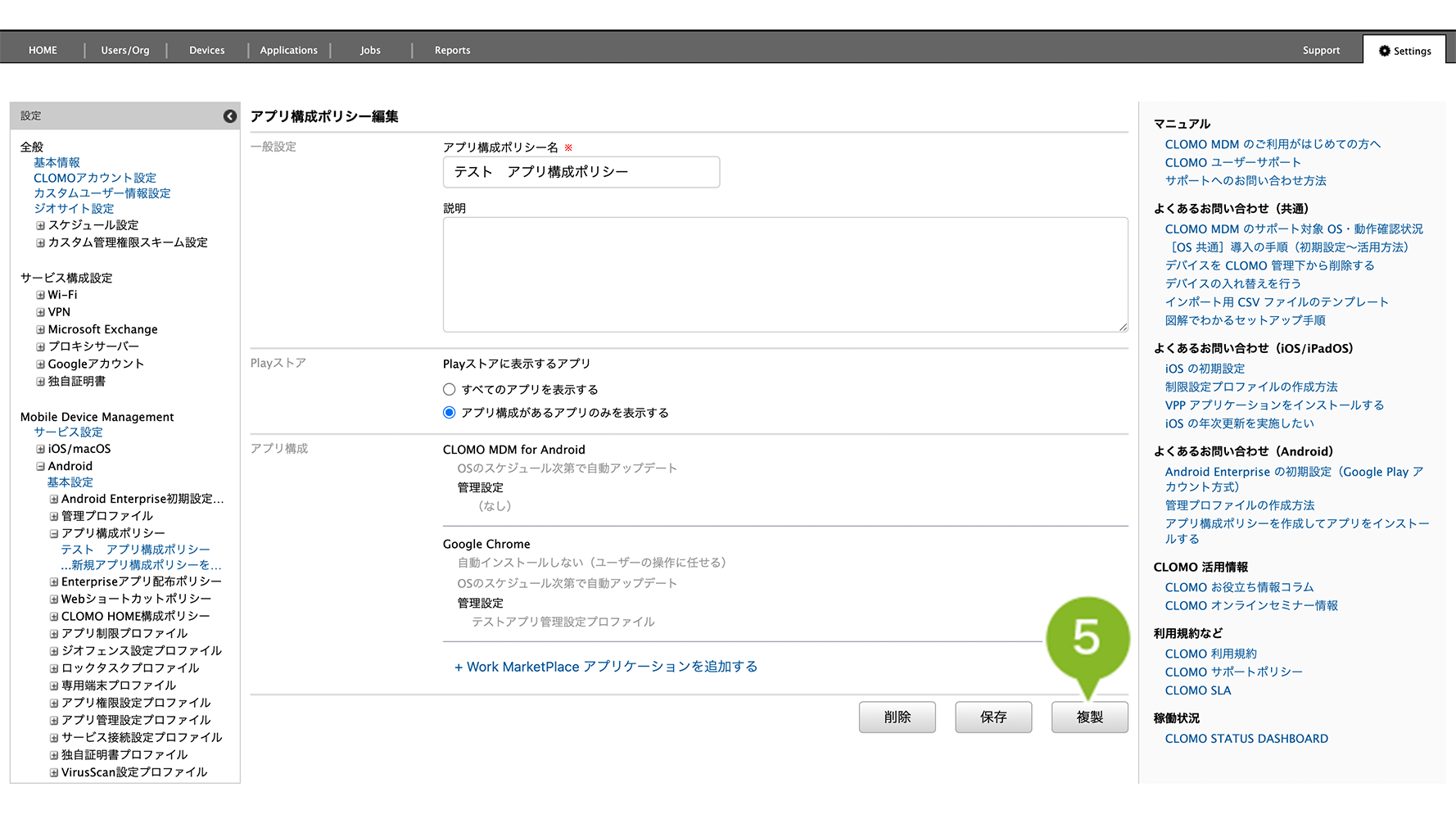Image resolution: width=1456 pixels, height=819 pixels.
Task: Collapse the 設定 sidebar with arrow icon
Action: coord(230,116)
